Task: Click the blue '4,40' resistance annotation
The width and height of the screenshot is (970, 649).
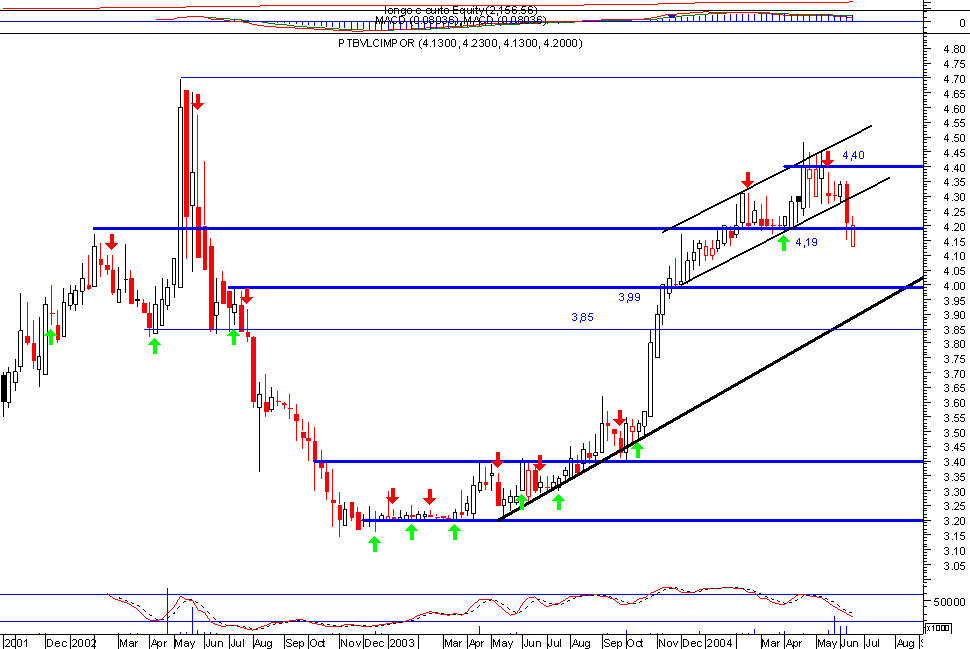Action: [x=853, y=155]
